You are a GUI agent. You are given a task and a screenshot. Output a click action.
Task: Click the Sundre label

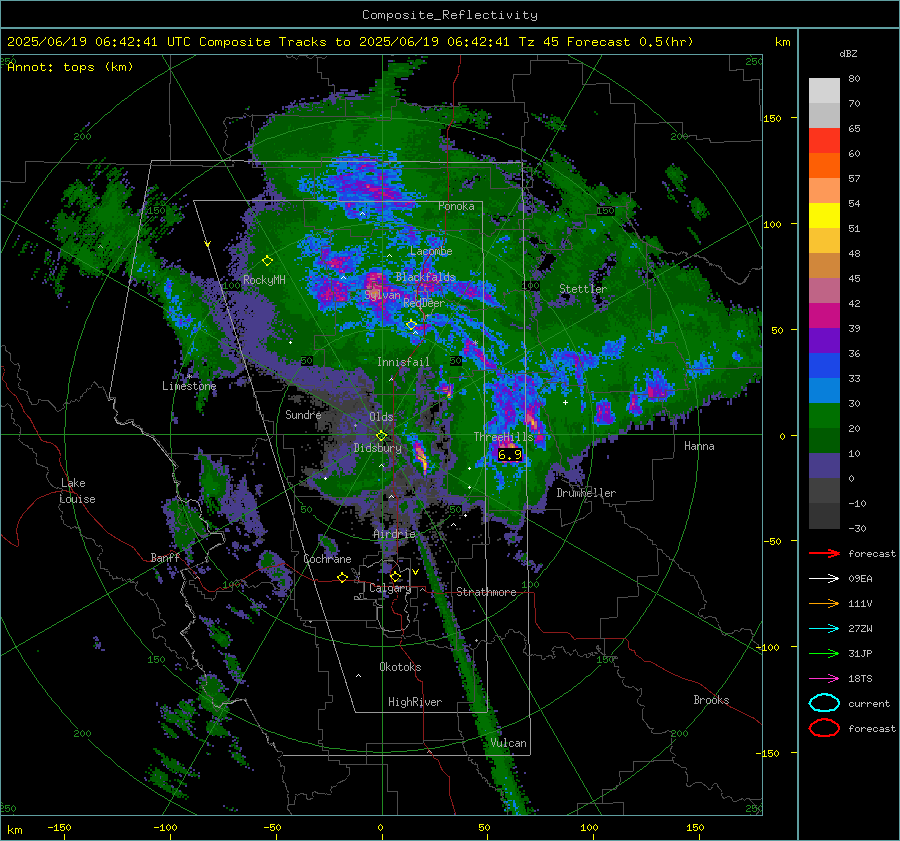coord(303,414)
